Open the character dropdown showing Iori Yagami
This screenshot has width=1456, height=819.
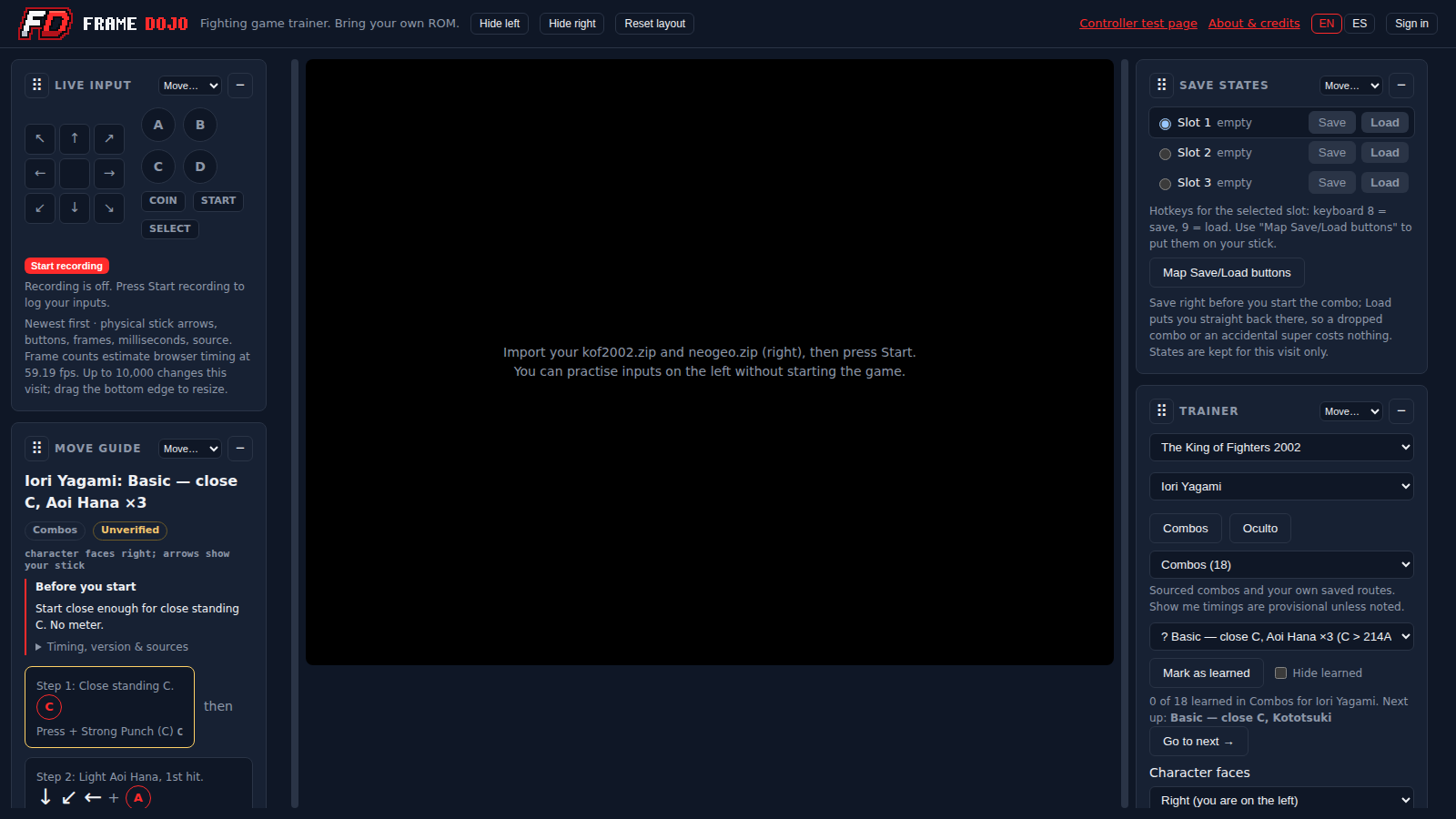point(1281,487)
